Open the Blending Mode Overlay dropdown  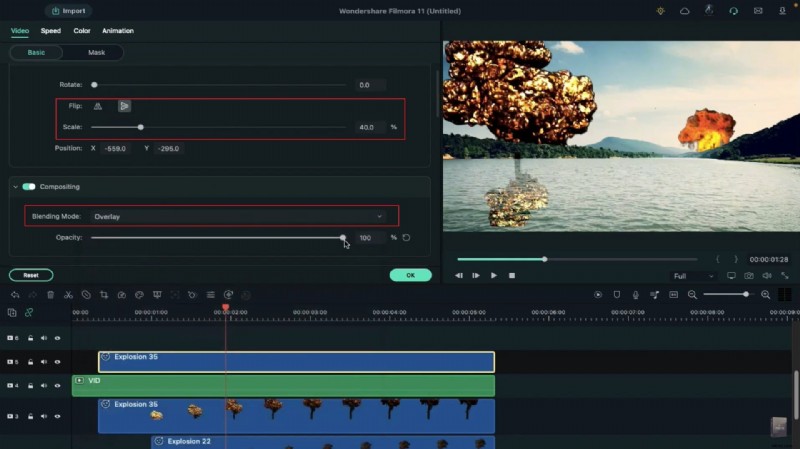click(x=238, y=216)
